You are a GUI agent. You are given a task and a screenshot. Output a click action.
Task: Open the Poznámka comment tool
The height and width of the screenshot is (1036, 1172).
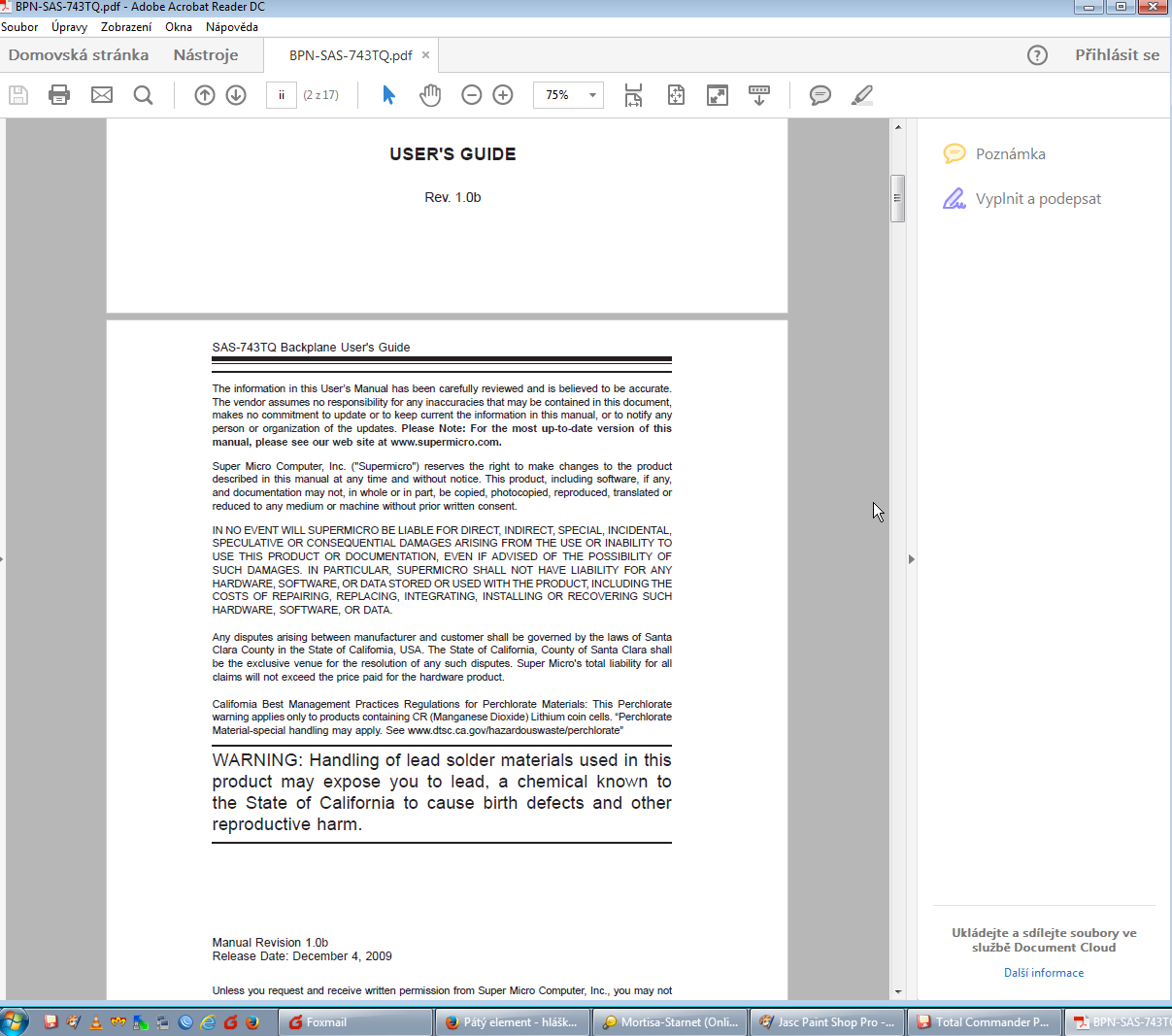pos(994,153)
